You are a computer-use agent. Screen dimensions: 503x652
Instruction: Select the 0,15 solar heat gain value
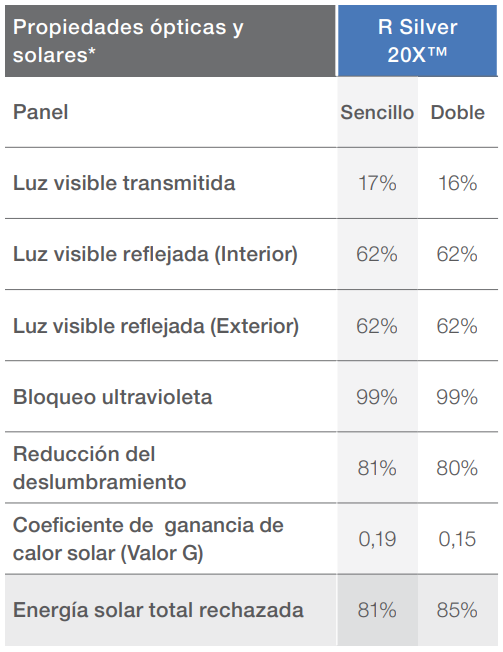457,539
